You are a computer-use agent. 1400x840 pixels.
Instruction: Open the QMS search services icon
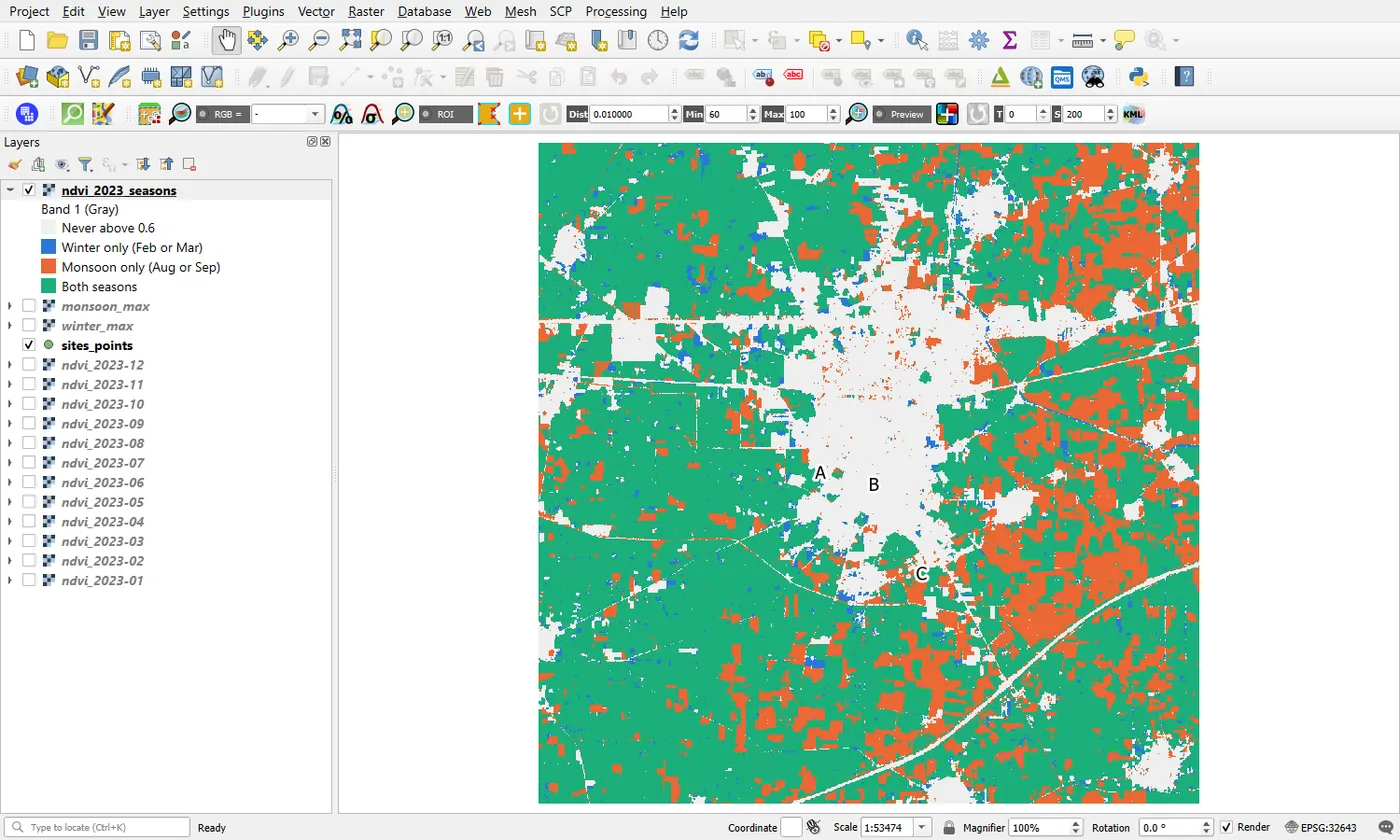[1062, 76]
